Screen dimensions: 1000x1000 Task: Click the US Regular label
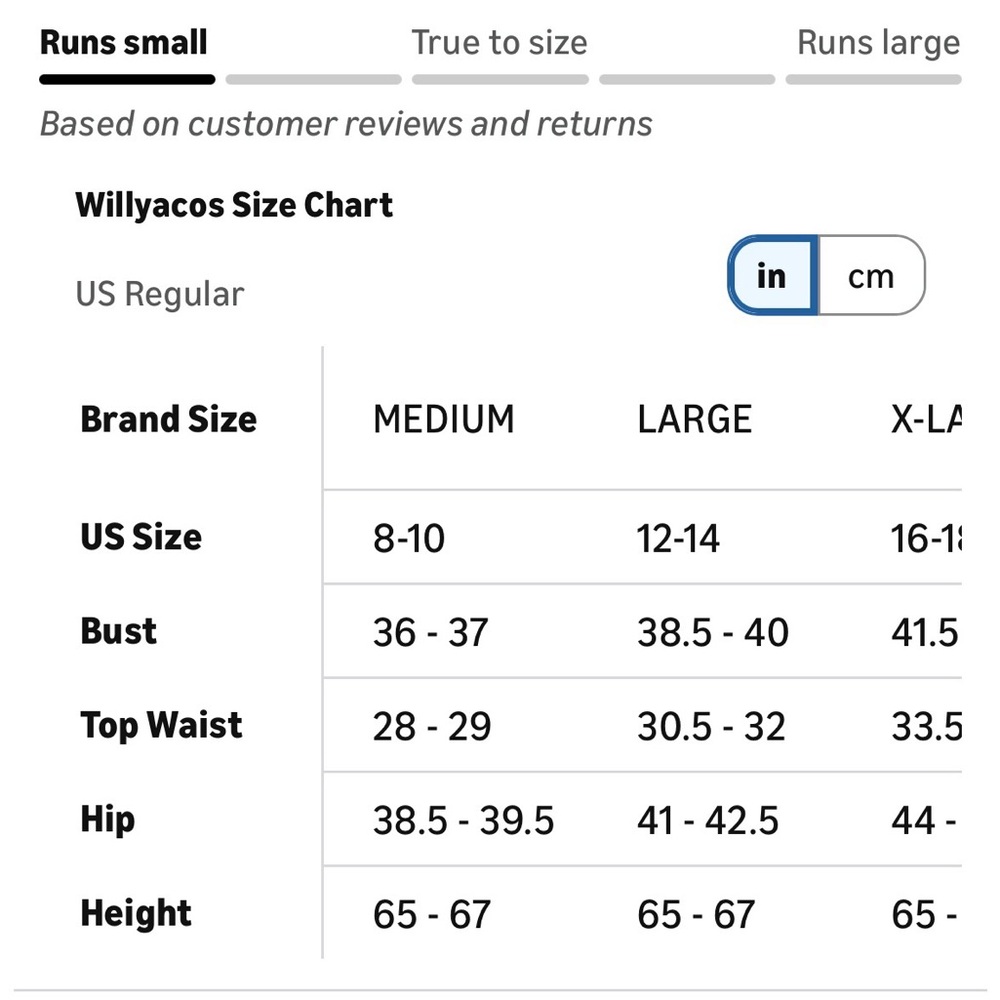(x=159, y=294)
